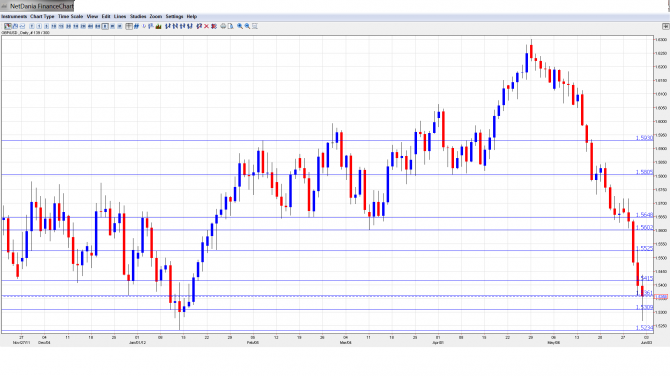Image resolution: width=670 pixels, height=376 pixels.
Task: Open the Edit menu
Action: point(106,17)
